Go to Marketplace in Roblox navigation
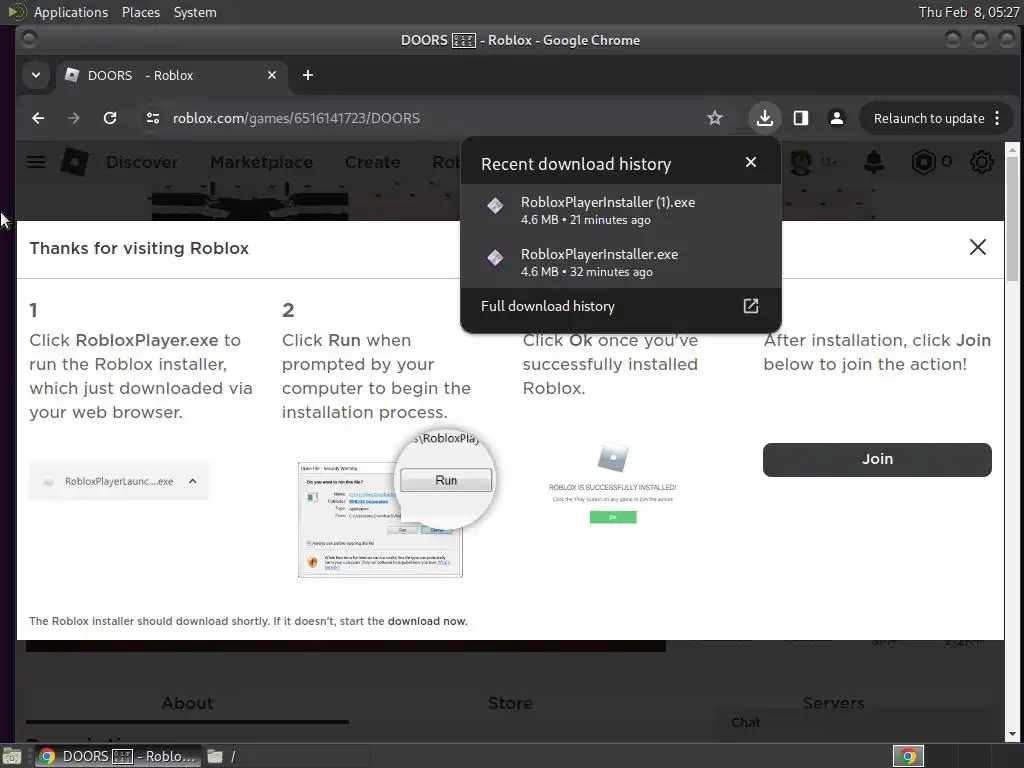 tap(261, 162)
